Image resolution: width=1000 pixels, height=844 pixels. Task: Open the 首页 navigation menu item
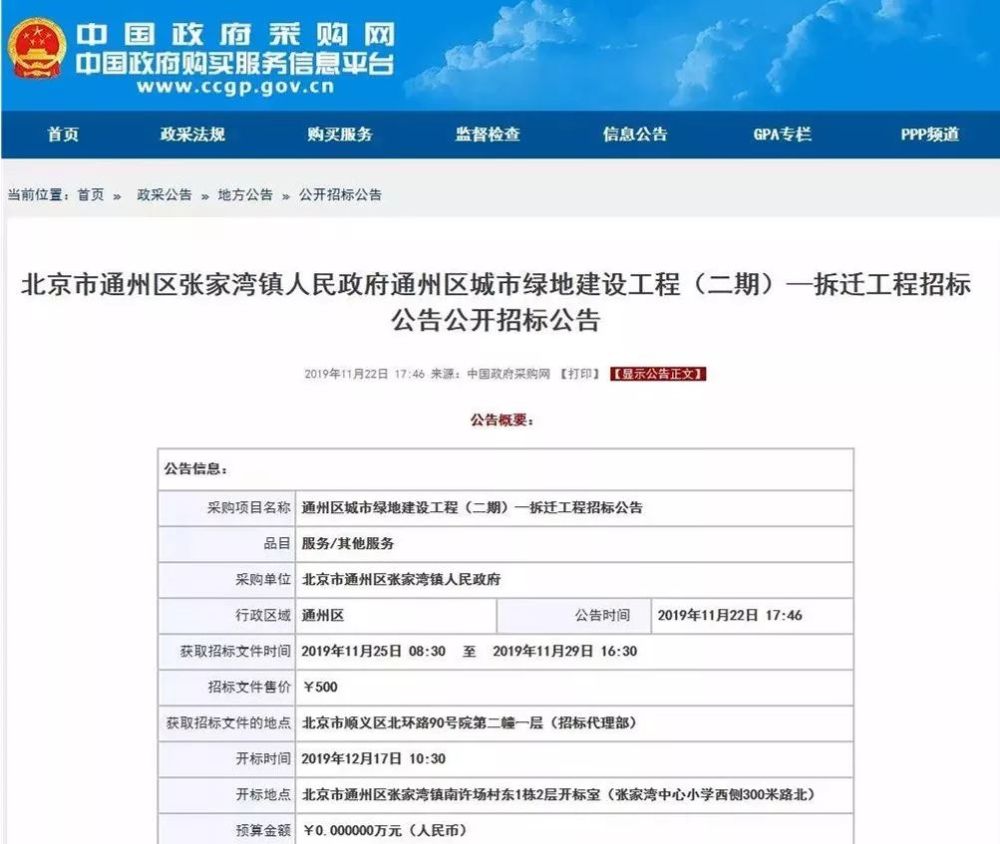tap(63, 135)
